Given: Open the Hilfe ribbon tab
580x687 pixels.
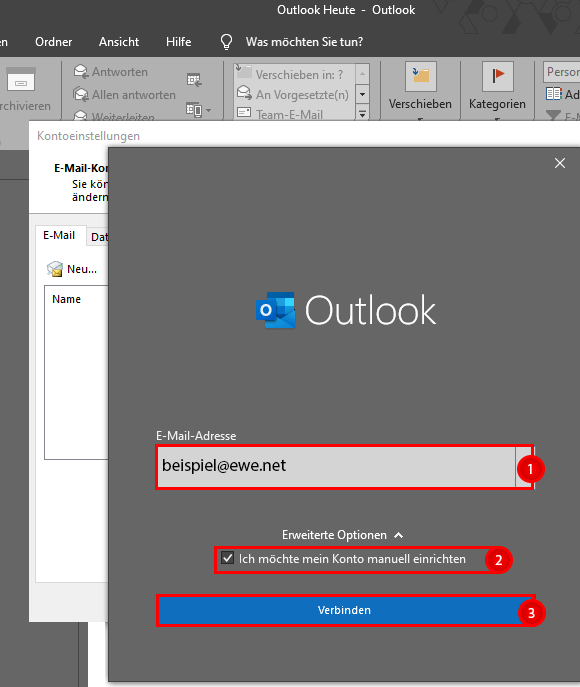Looking at the screenshot, I should click(178, 42).
